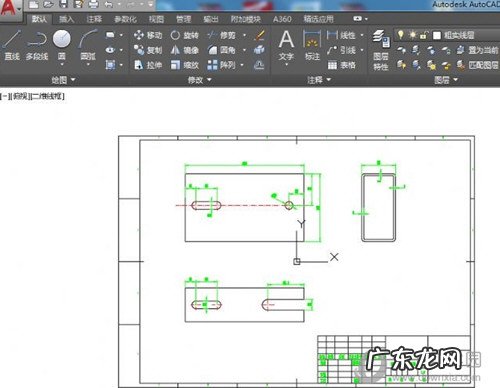Switch to the Manage (管理) ribbon tab

(183, 19)
